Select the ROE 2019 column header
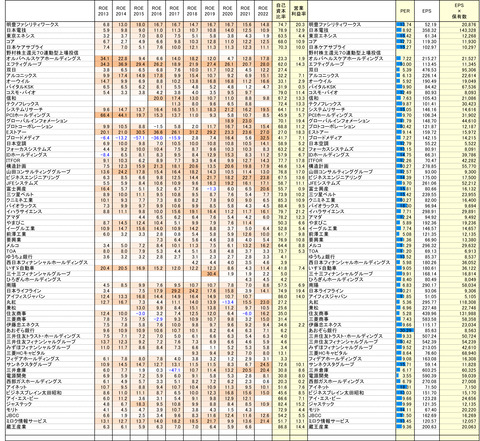Viewport: 480px width, 441px height. (210, 11)
